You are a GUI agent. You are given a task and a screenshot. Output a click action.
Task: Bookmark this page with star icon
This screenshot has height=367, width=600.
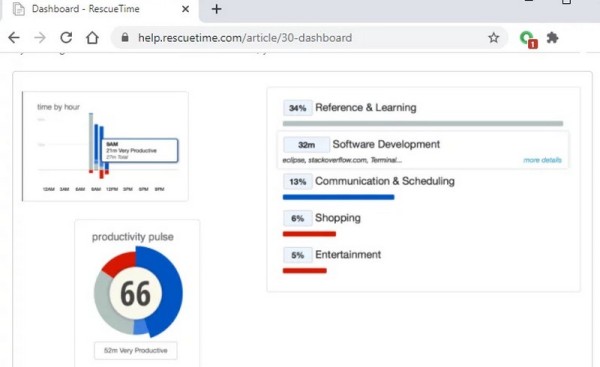click(x=494, y=38)
